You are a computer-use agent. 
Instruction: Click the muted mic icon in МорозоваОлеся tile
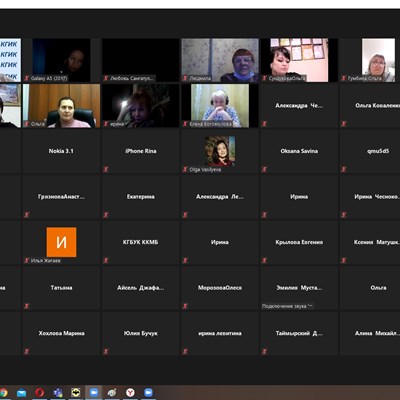(185, 306)
